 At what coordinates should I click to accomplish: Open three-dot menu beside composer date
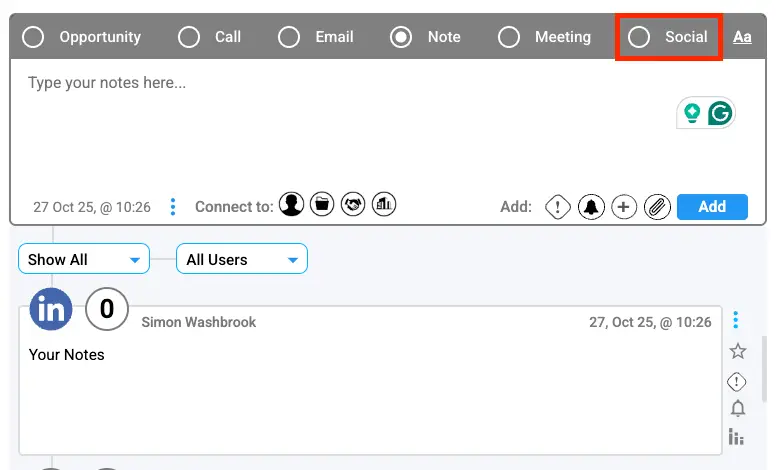[x=173, y=207]
